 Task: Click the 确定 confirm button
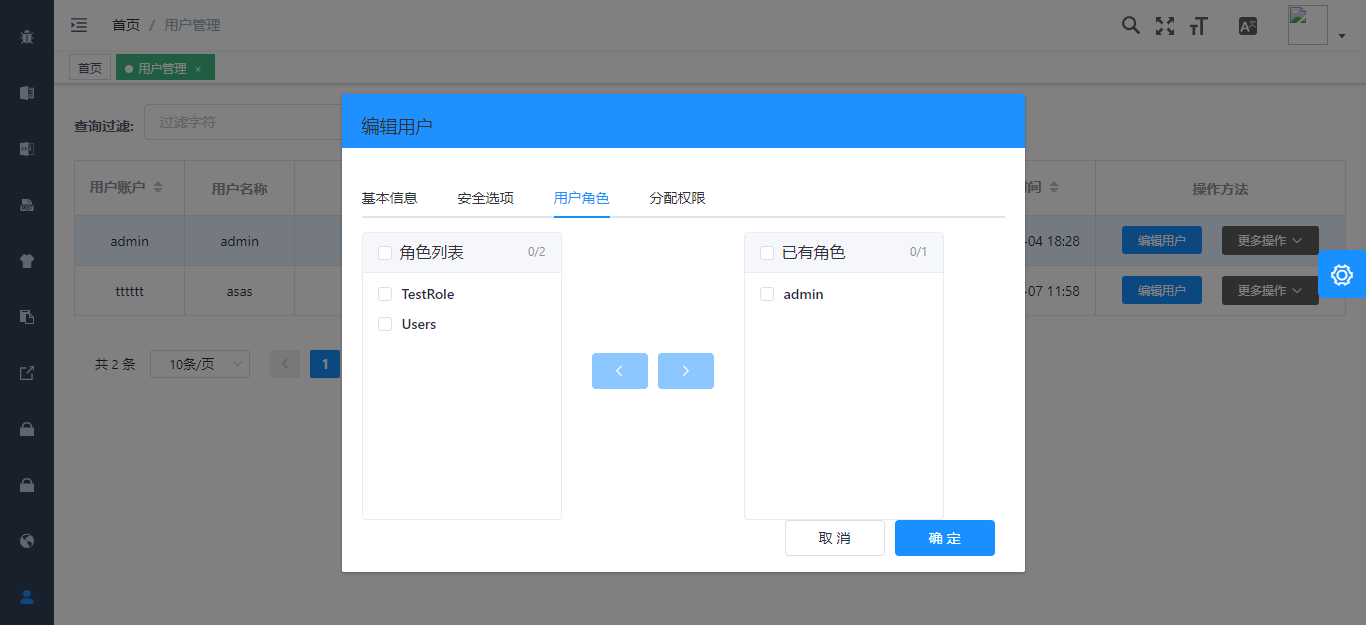pos(944,538)
